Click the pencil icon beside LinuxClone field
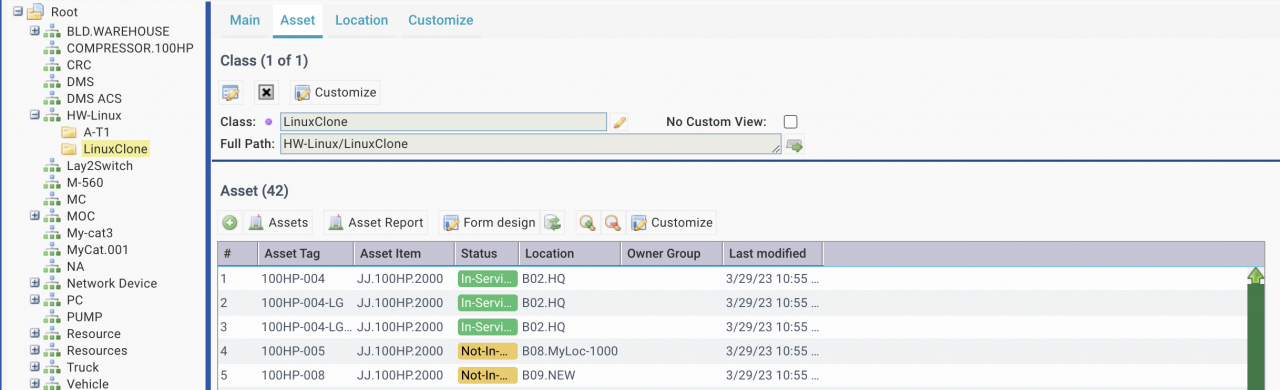Screen dimensions: 1280x390 click(x=620, y=122)
